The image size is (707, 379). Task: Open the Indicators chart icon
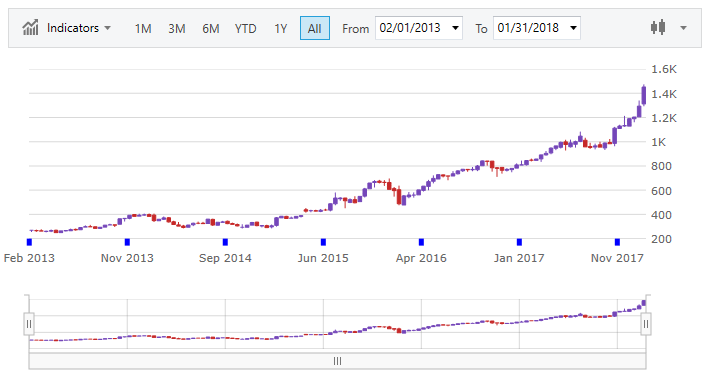tap(30, 28)
